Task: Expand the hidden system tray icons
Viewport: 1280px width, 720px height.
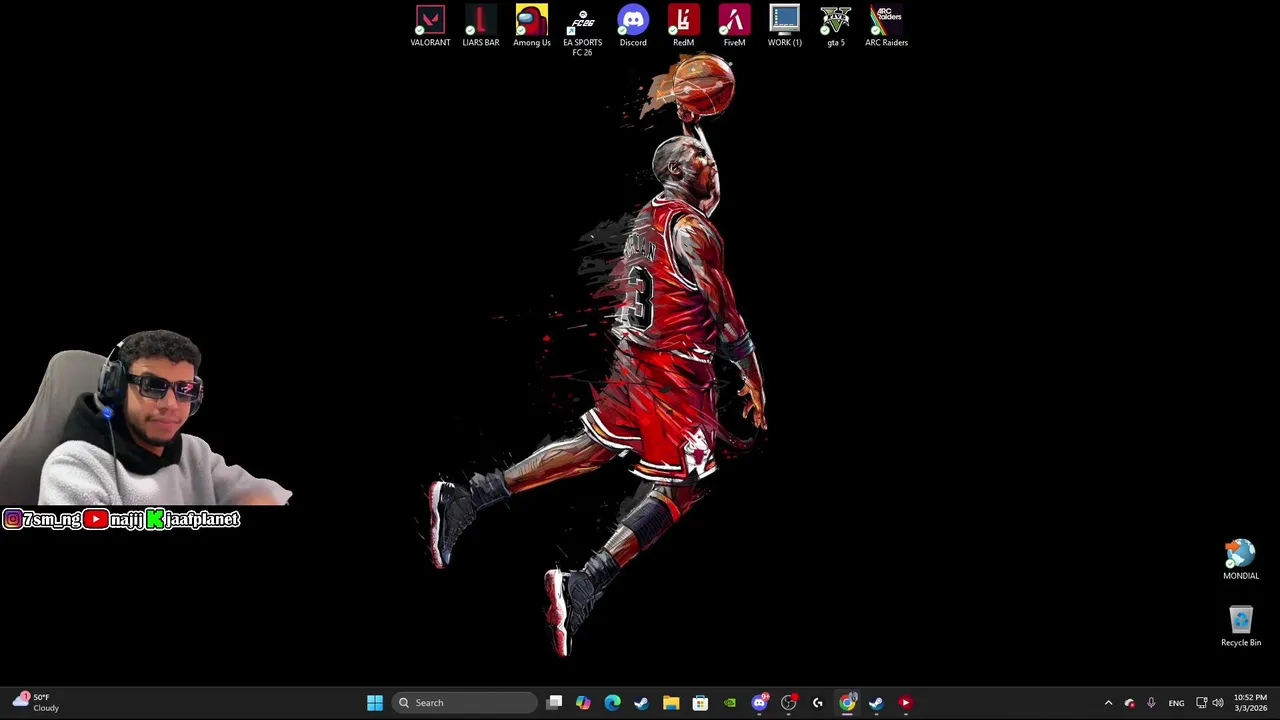Action: (1108, 703)
